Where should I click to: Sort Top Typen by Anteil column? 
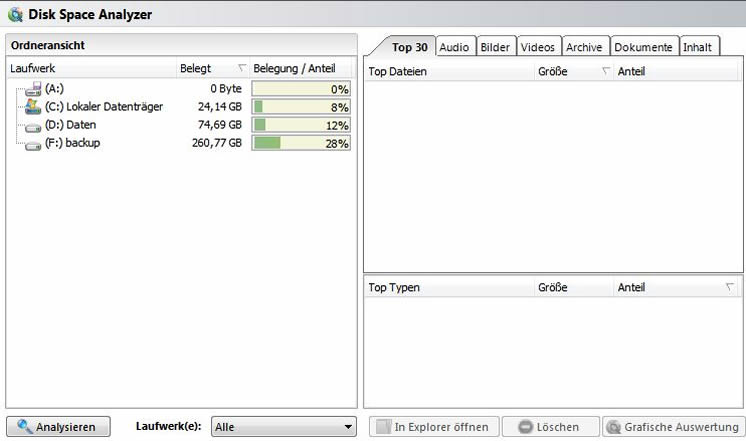676,287
